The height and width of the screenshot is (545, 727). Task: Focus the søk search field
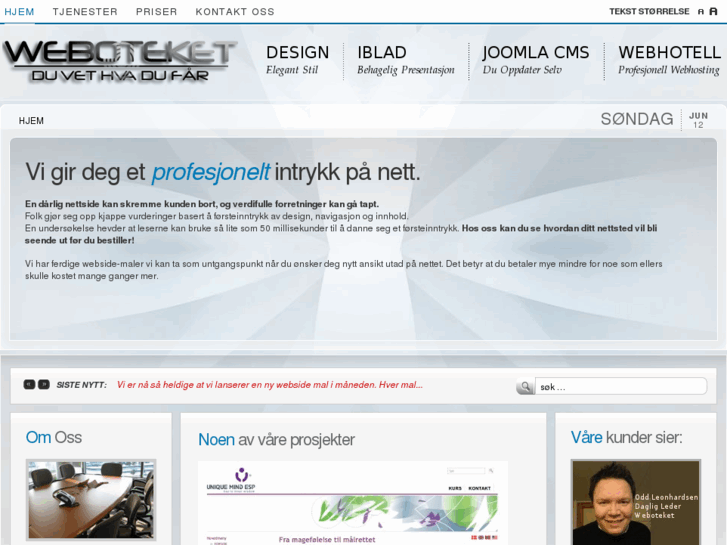(x=621, y=386)
